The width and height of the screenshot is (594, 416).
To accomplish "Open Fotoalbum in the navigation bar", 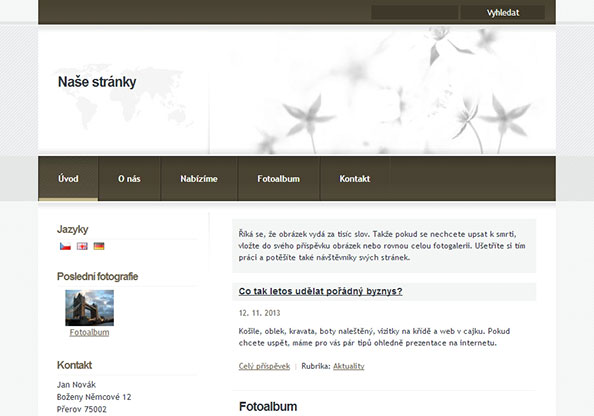I will click(x=278, y=178).
